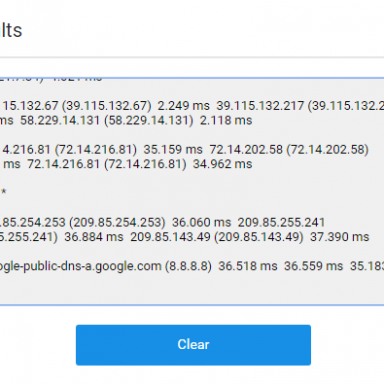Click the google-public-dns-a.google.com hostname
This screenshot has width=384, height=384.
coord(81,266)
